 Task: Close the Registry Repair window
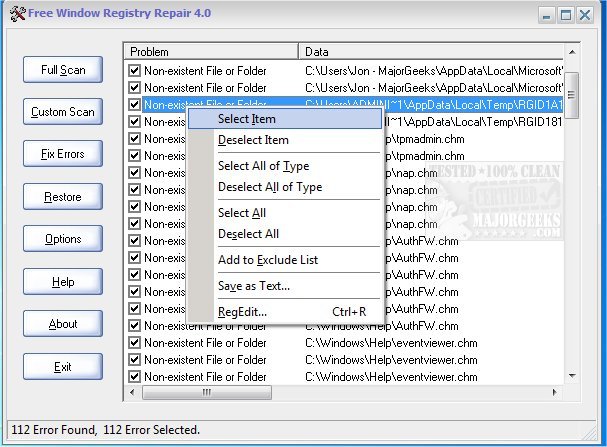click(585, 15)
